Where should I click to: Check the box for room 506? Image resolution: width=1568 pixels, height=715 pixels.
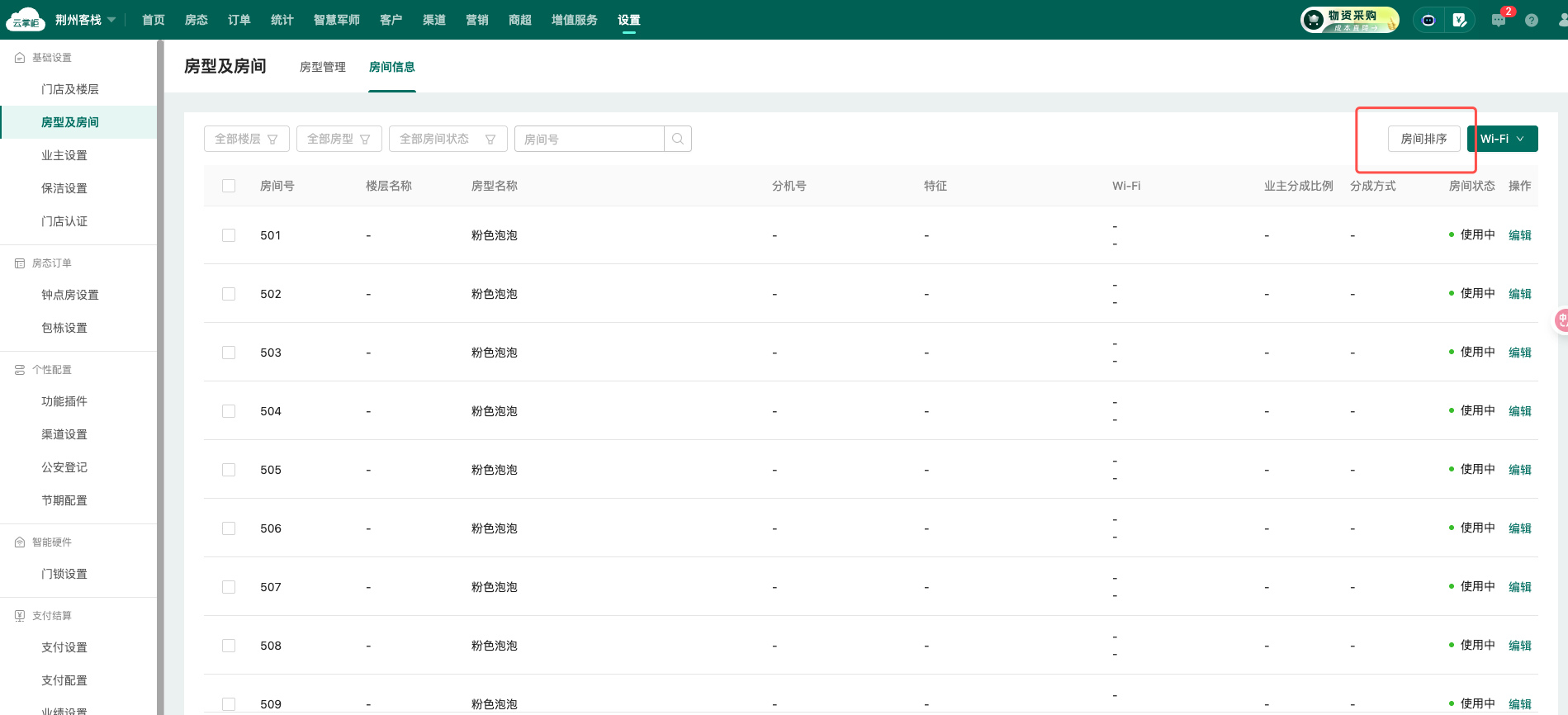click(229, 528)
